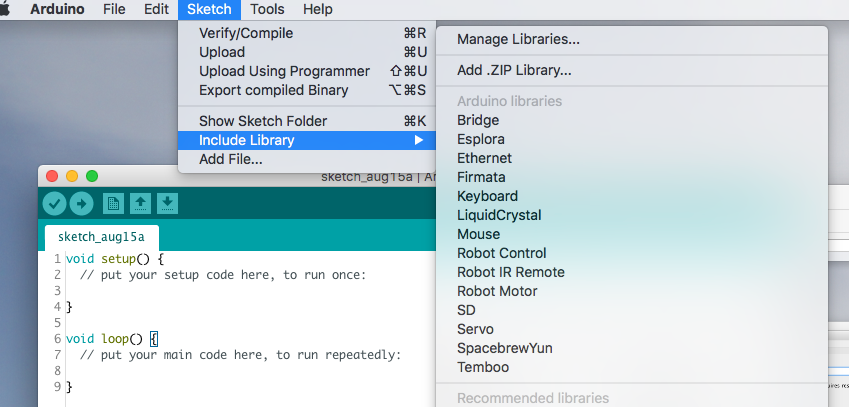
Task: Click the 'put your setup code here' comment
Action: (223, 275)
